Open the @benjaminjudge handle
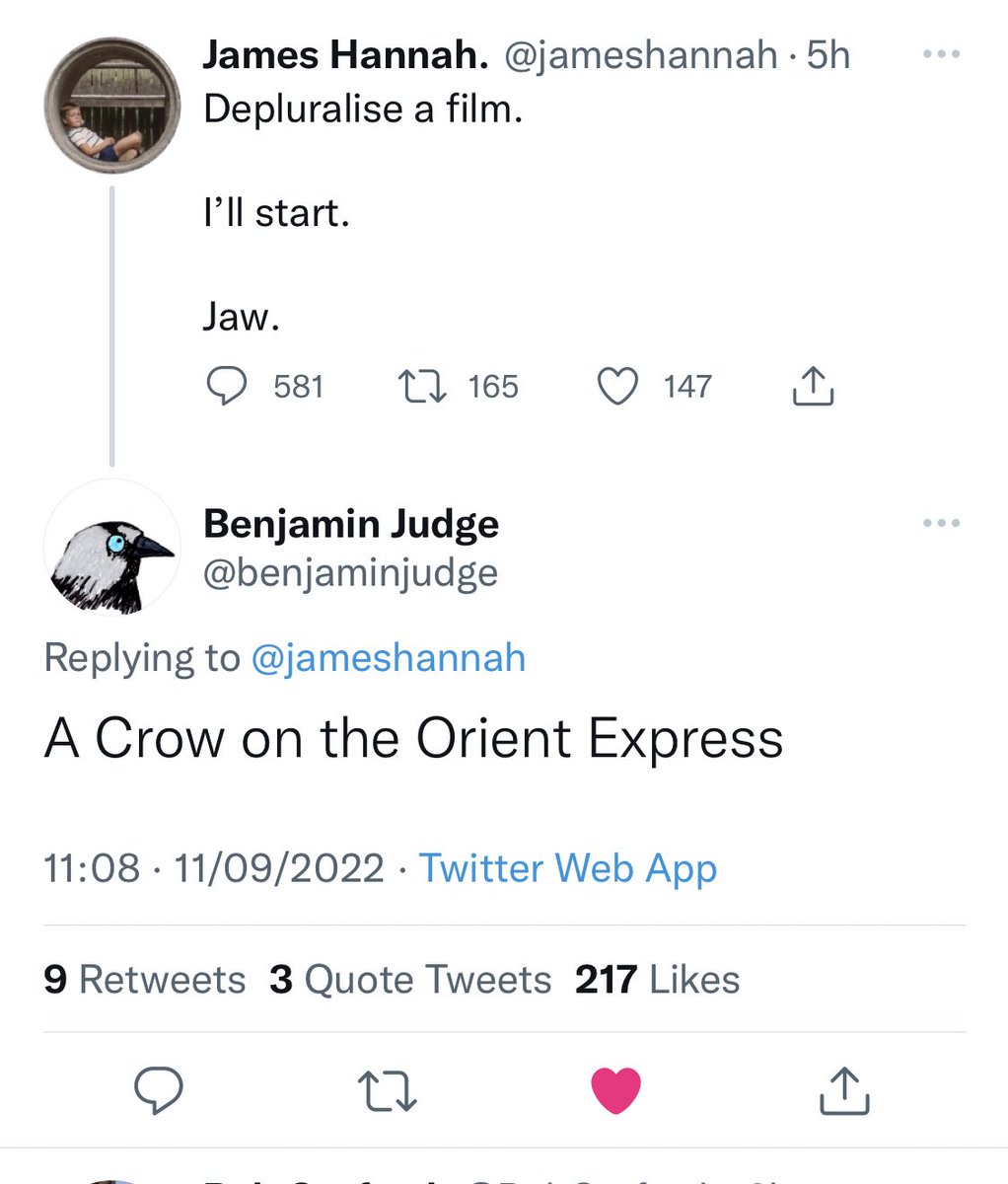The height and width of the screenshot is (1184, 1008). 350,572
